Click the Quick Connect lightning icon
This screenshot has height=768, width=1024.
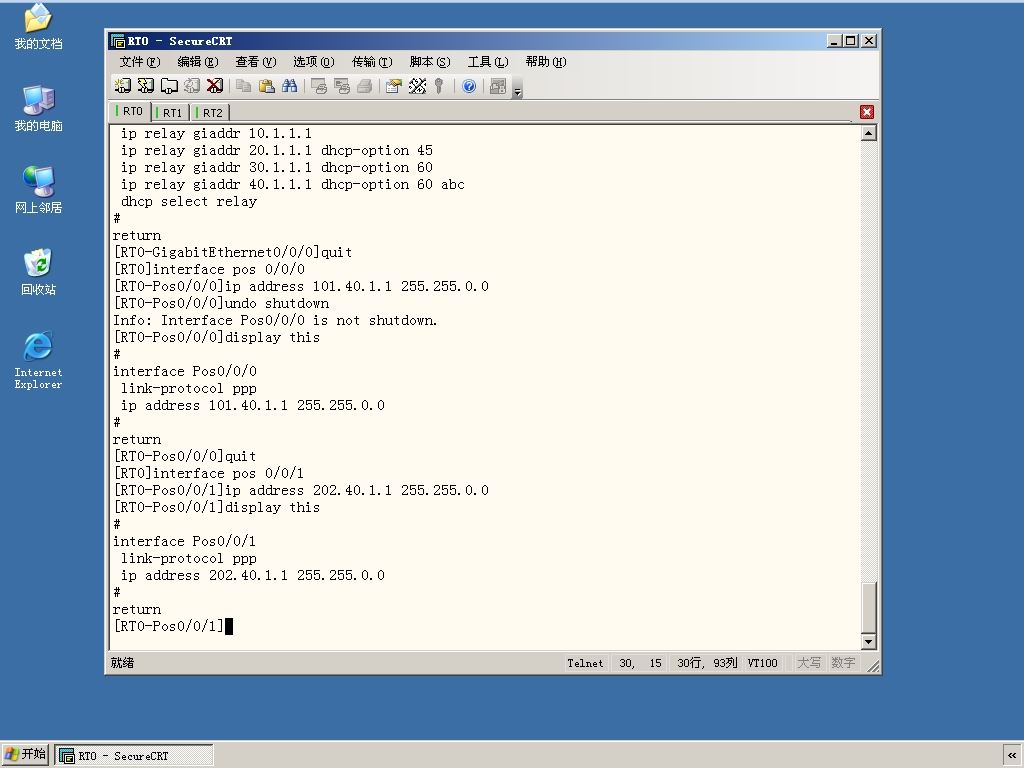[146, 86]
